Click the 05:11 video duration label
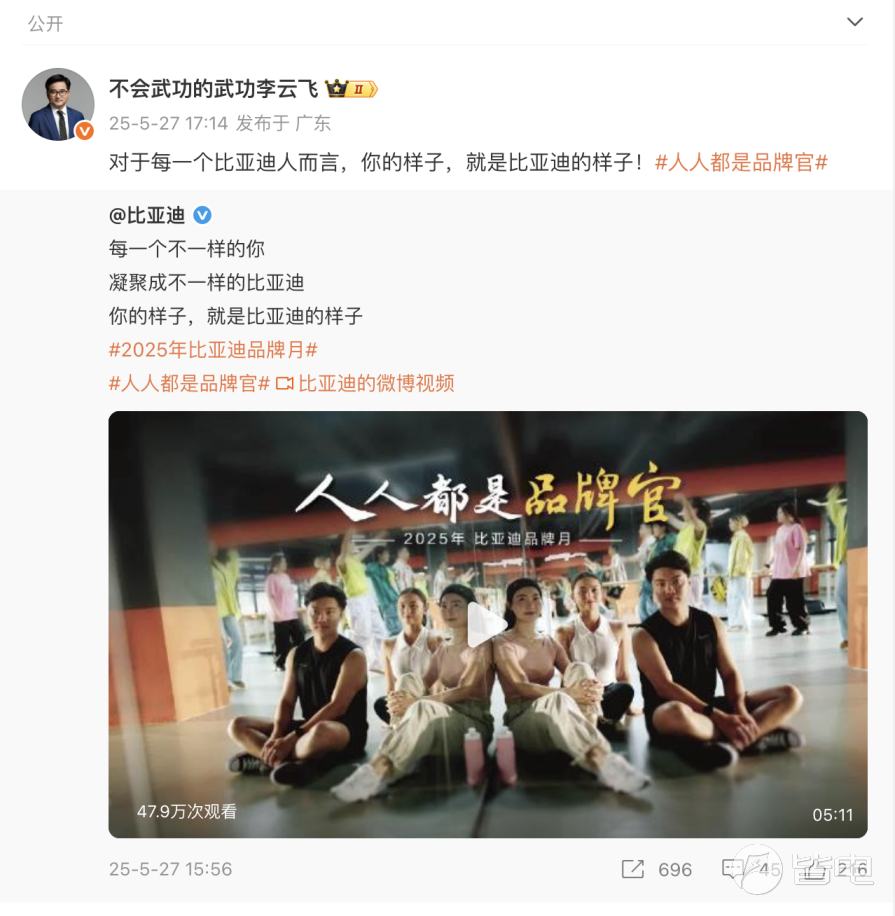Image resolution: width=895 pixels, height=916 pixels. coord(832,815)
